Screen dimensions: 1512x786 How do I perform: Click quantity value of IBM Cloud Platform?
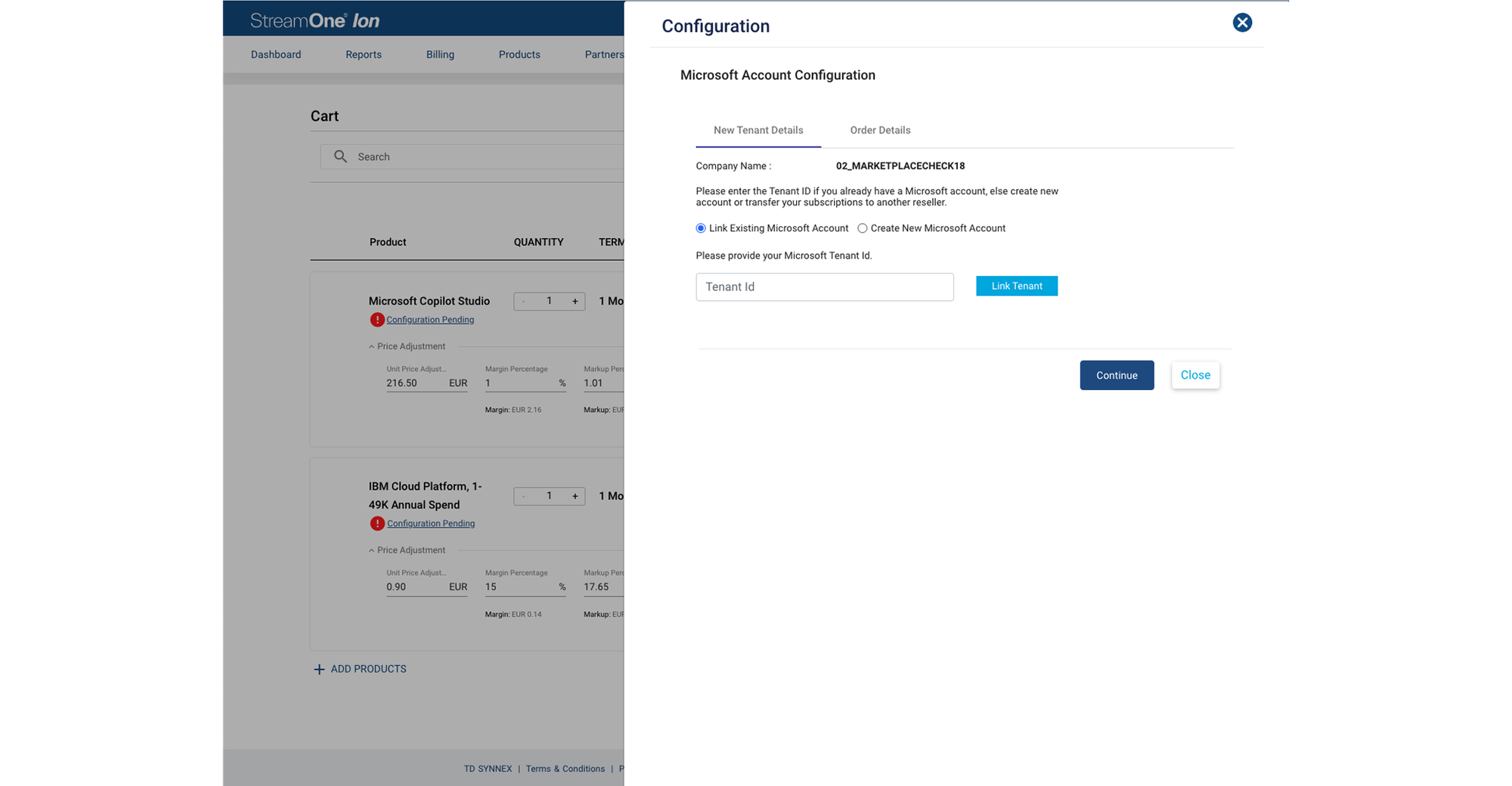pyautogui.click(x=550, y=497)
